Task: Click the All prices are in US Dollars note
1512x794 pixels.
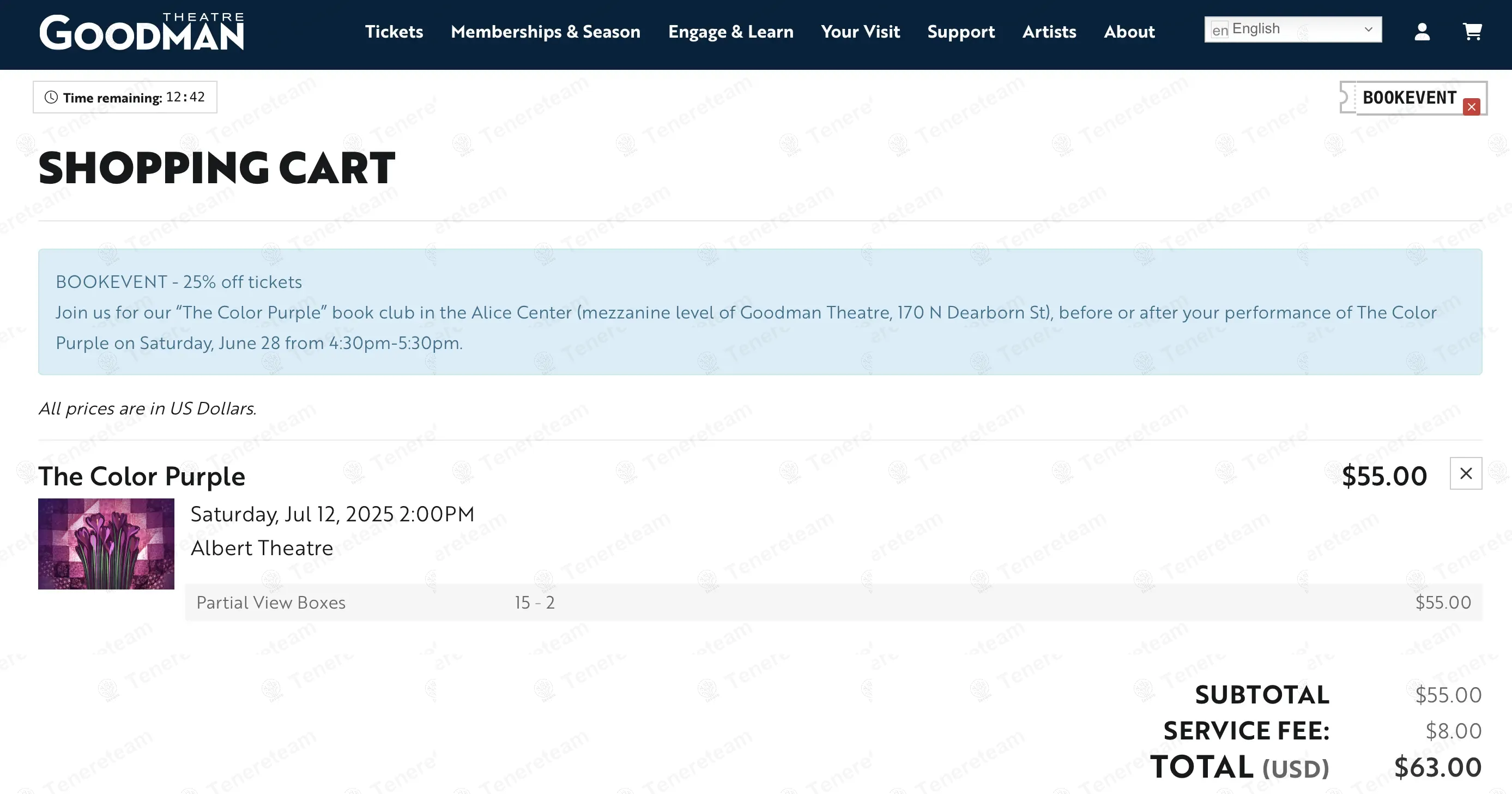Action: [x=147, y=408]
